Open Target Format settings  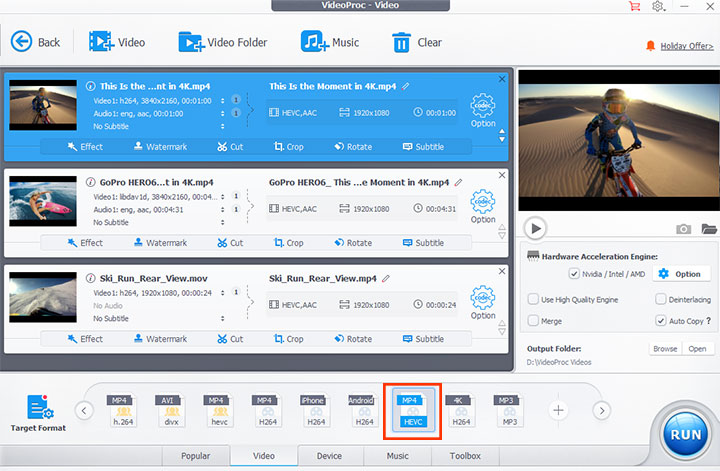tap(38, 413)
